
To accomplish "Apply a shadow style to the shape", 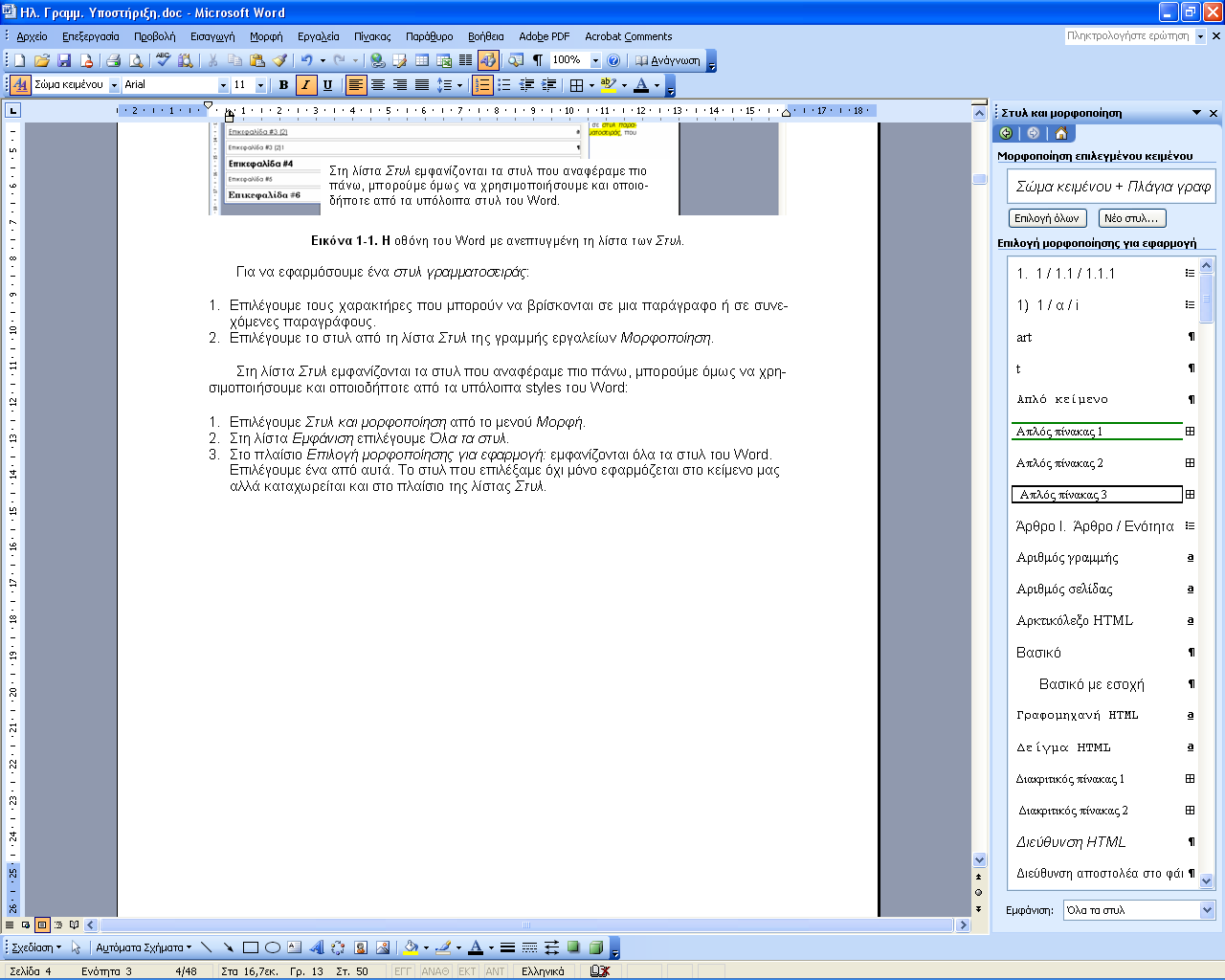I will click(x=573, y=947).
